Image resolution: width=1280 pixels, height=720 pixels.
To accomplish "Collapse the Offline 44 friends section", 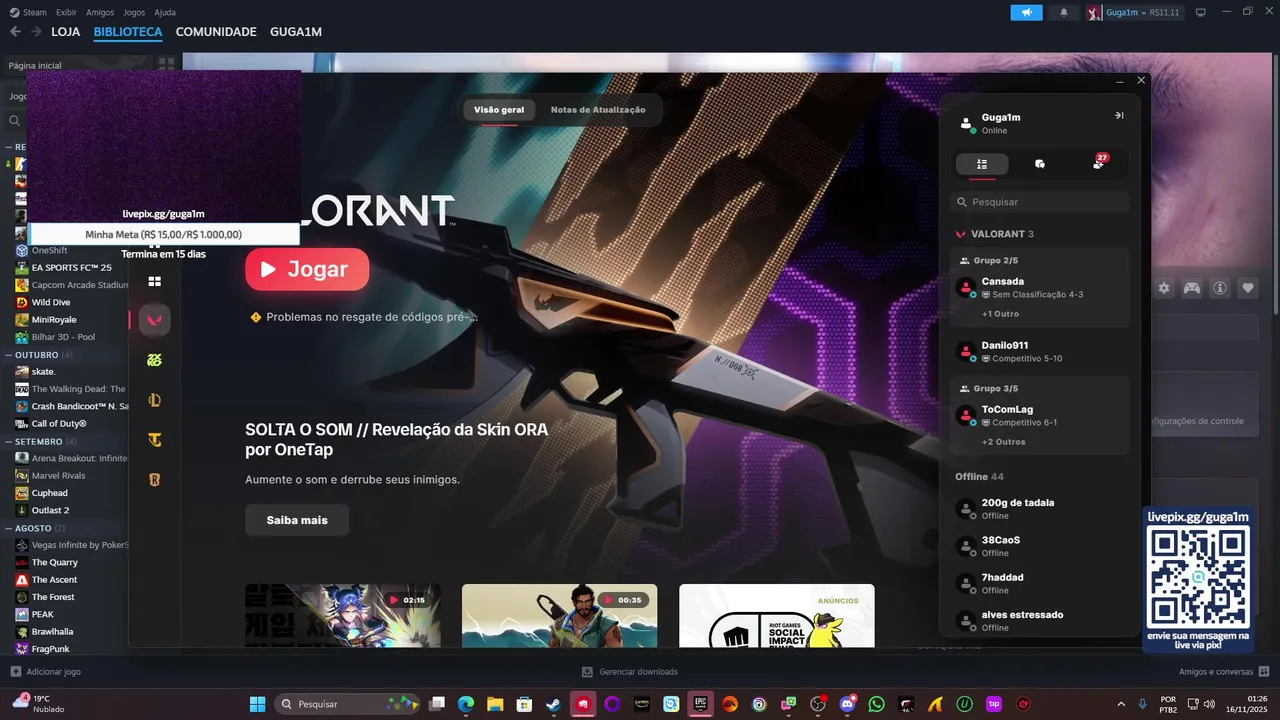I will pyautogui.click(x=979, y=477).
